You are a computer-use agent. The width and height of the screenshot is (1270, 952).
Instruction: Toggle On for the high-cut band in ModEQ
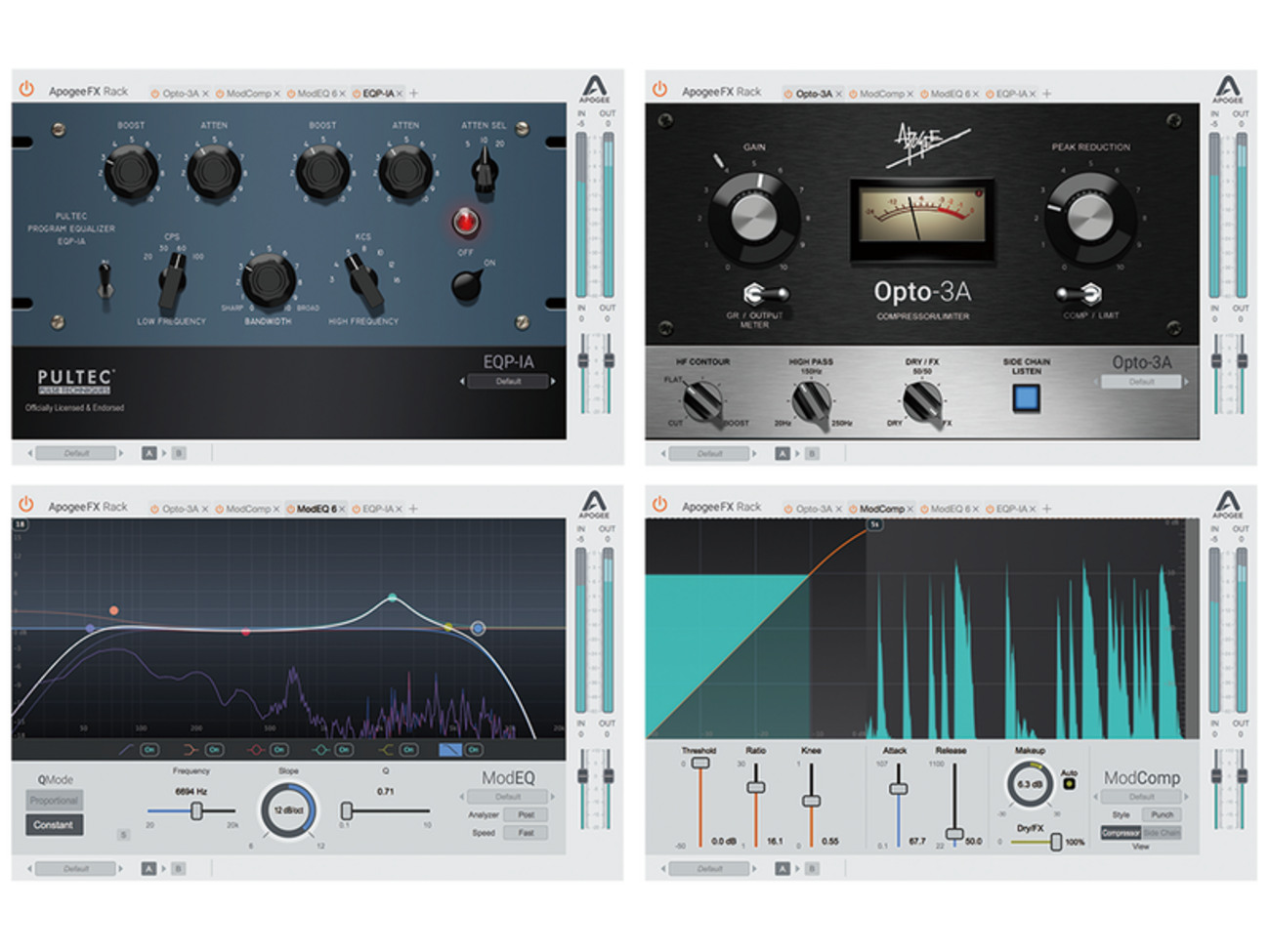(474, 750)
